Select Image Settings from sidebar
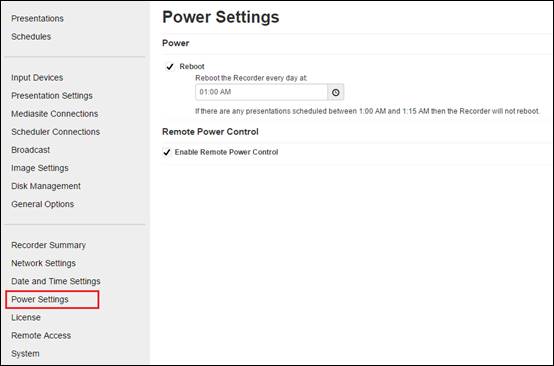554x366 pixels. (40, 168)
